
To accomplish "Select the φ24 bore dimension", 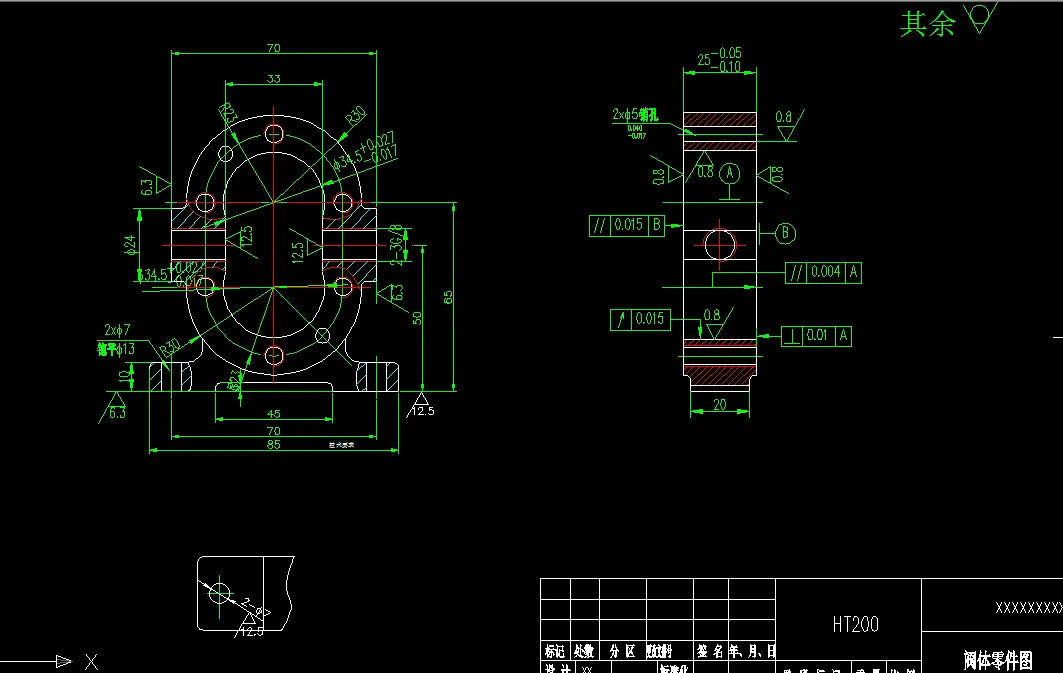I will 130,245.
